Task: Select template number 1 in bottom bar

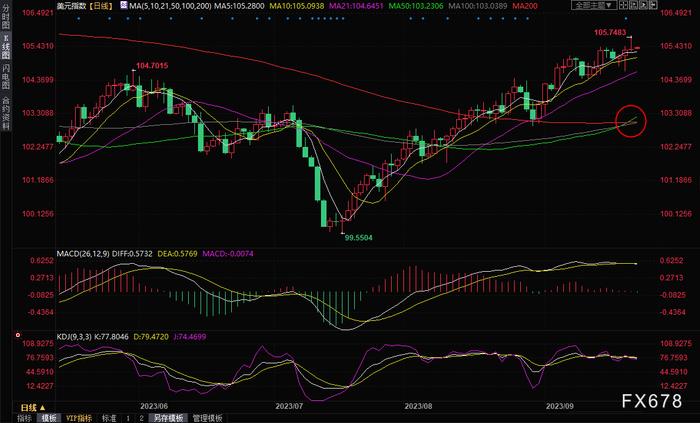Action: (128, 418)
